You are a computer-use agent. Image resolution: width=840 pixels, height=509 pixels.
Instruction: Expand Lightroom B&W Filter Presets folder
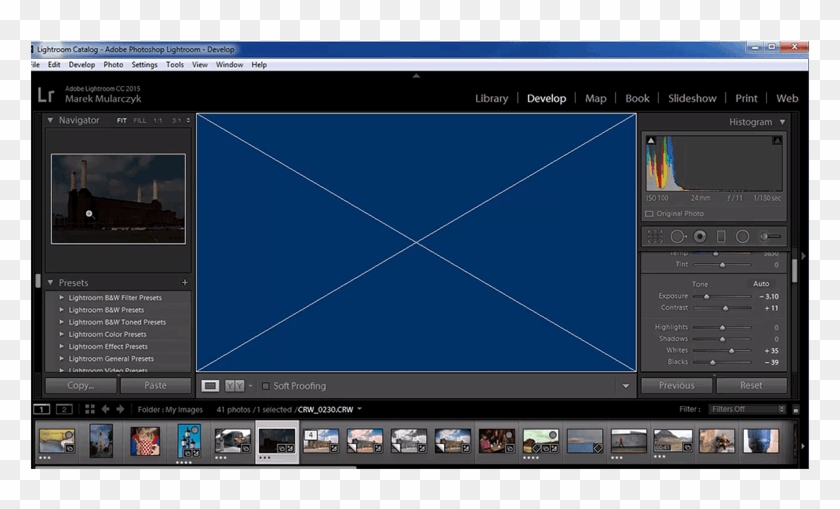pos(62,297)
